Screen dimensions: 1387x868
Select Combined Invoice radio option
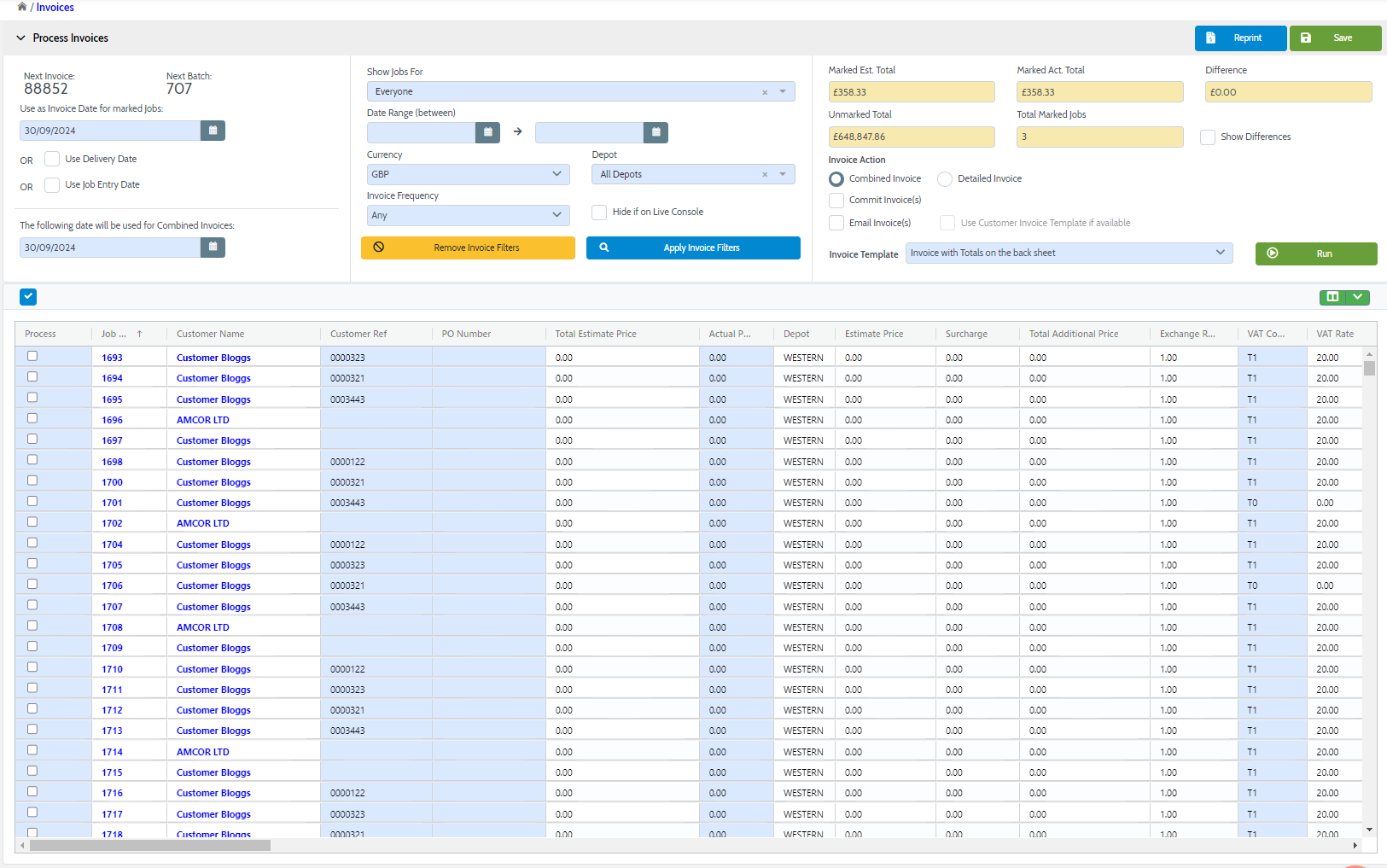(836, 179)
